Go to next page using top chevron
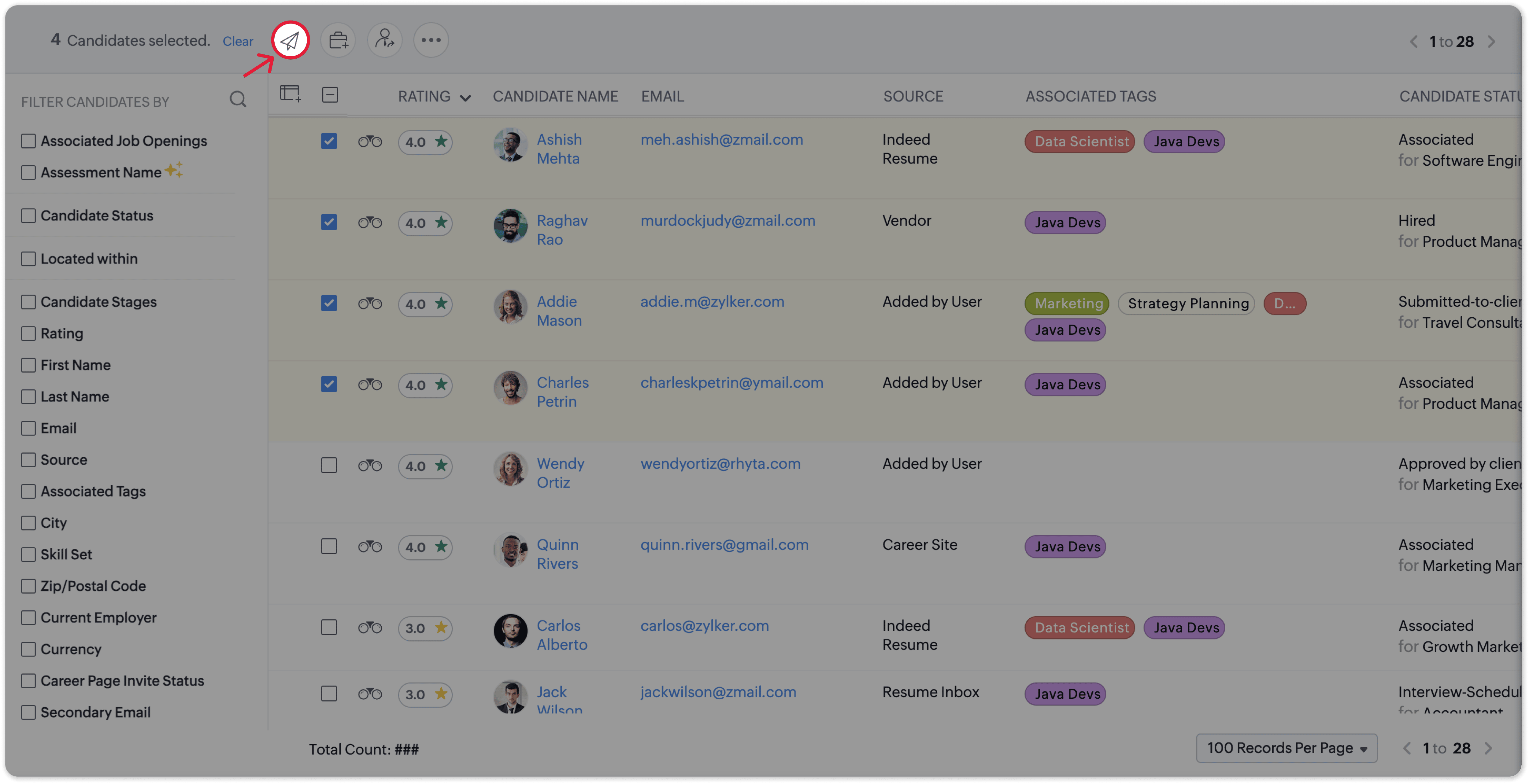Image resolution: width=1529 pixels, height=784 pixels. (1491, 42)
